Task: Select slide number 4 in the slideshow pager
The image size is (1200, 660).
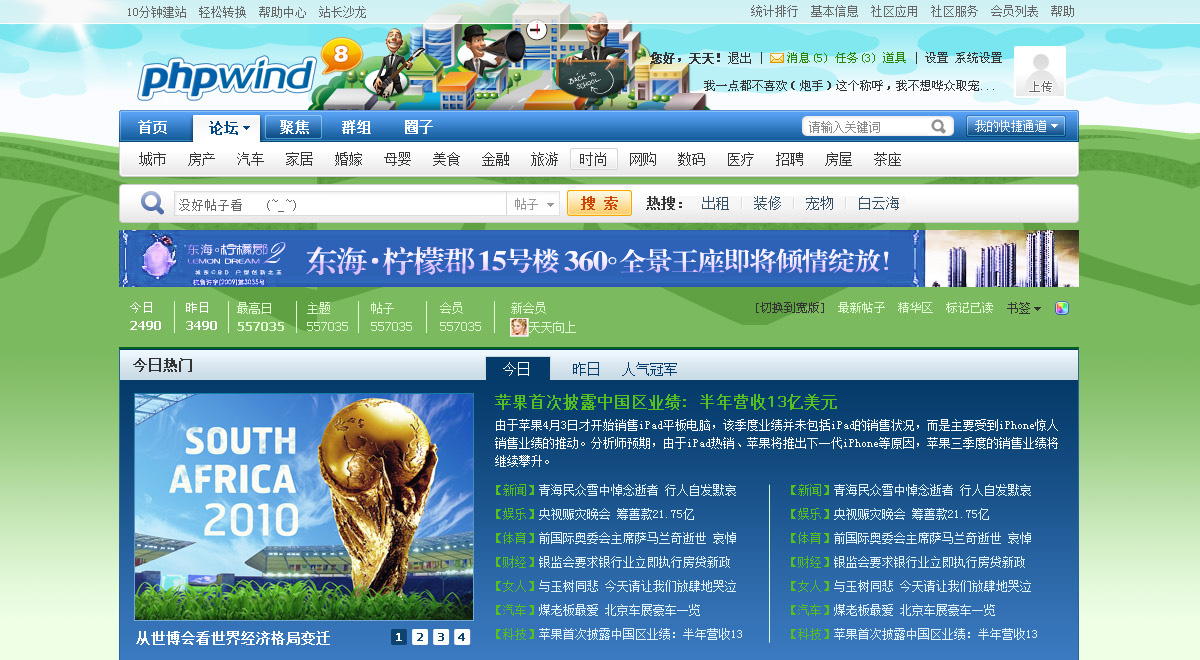Action: tap(462, 637)
